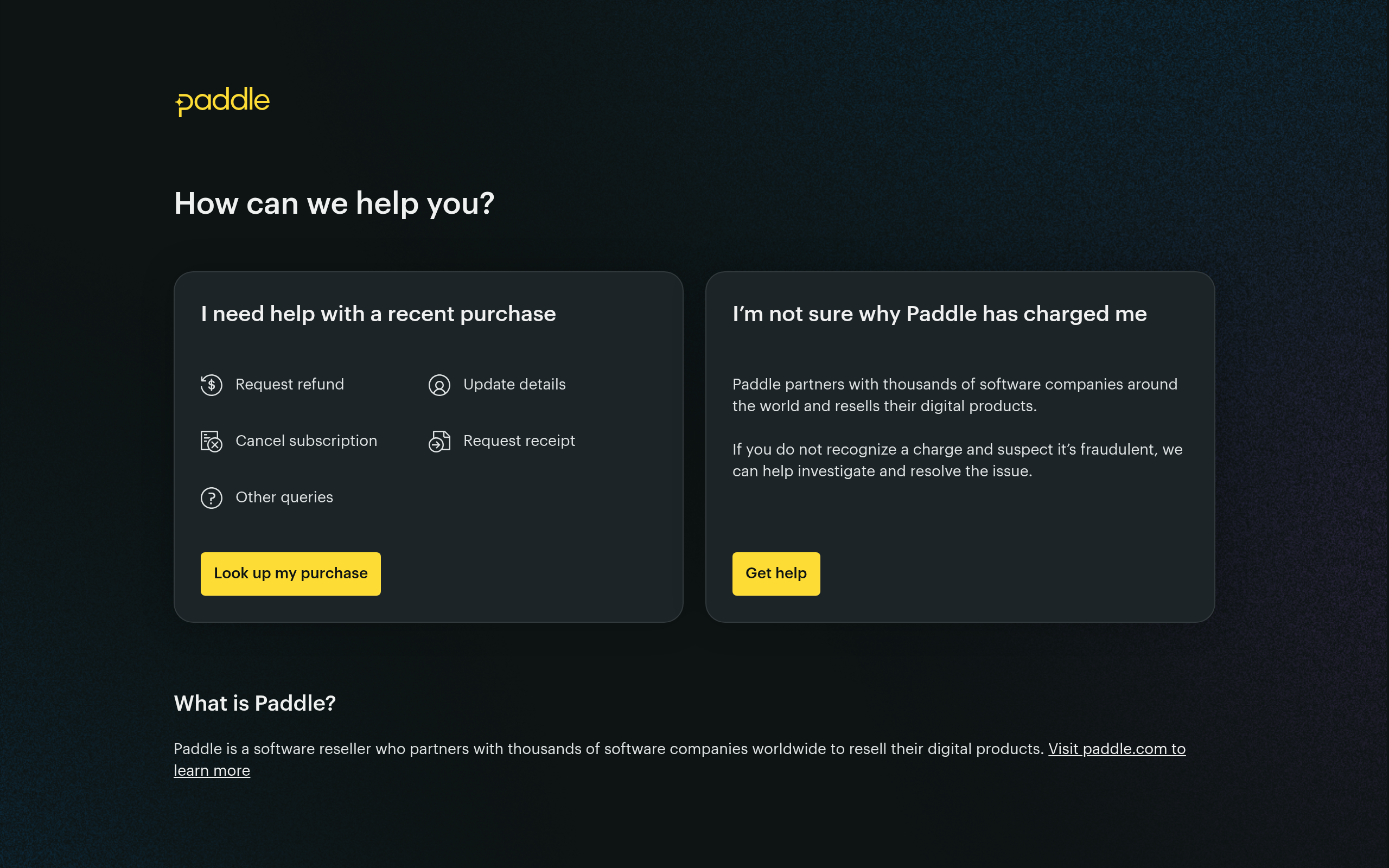Select the Request receipt document icon
Image resolution: width=1389 pixels, height=868 pixels.
439,442
